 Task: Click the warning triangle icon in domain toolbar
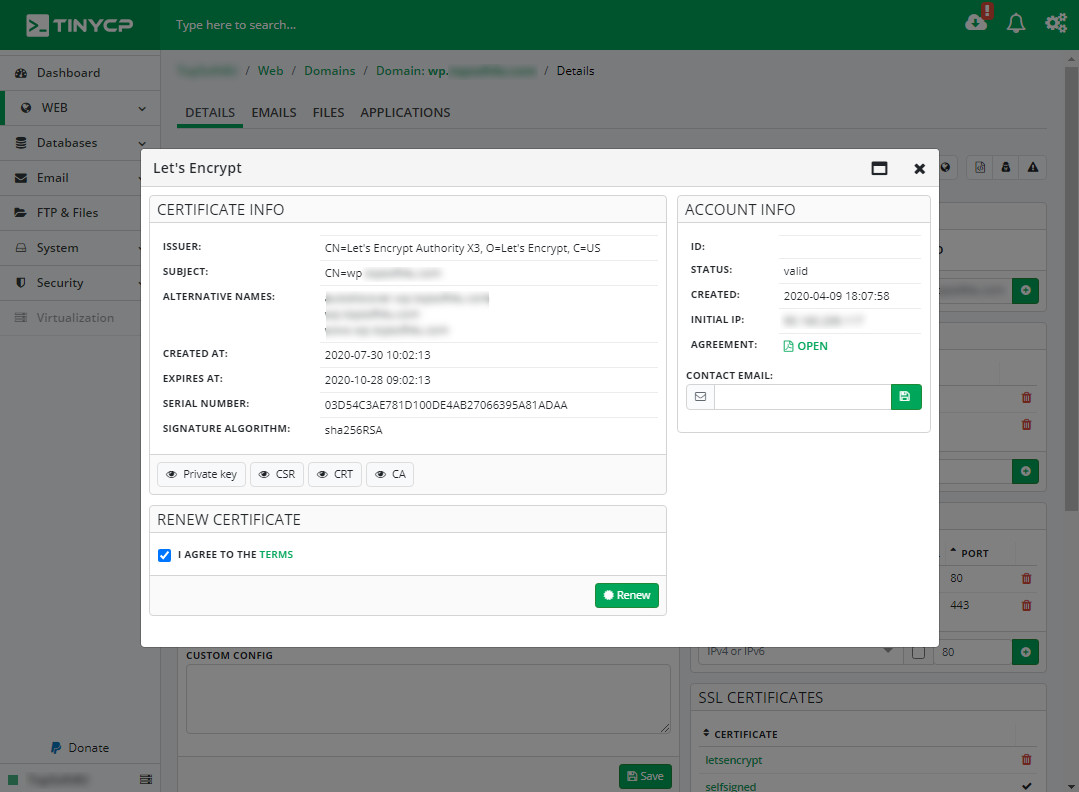1033,167
